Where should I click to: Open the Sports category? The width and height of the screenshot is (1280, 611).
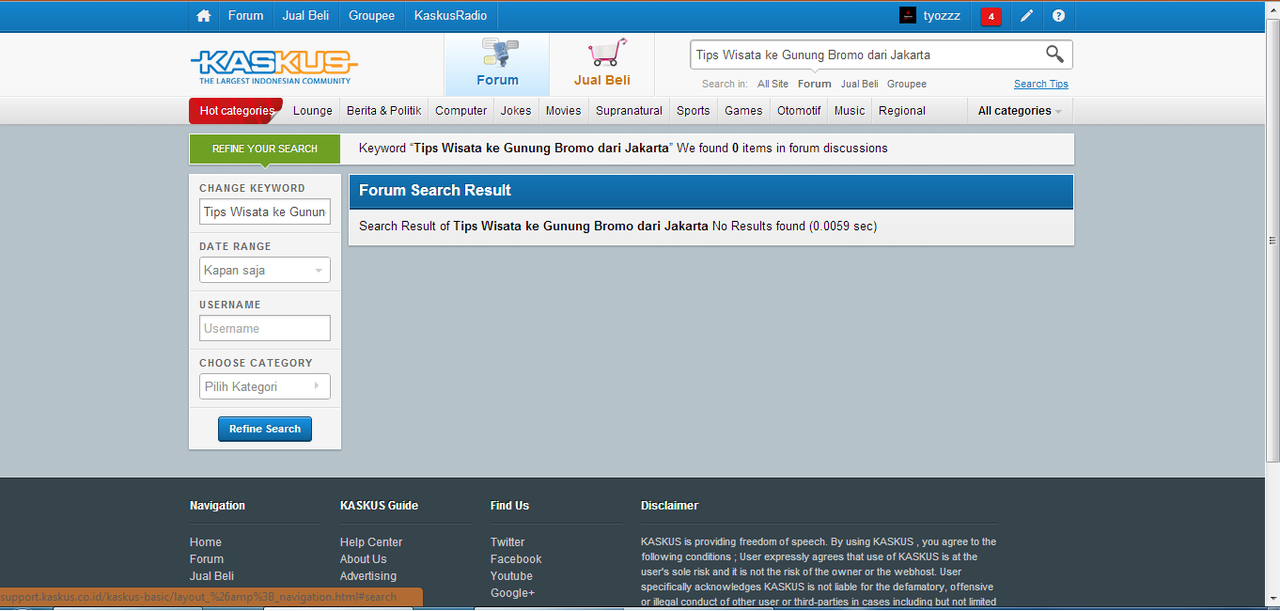[x=693, y=111]
